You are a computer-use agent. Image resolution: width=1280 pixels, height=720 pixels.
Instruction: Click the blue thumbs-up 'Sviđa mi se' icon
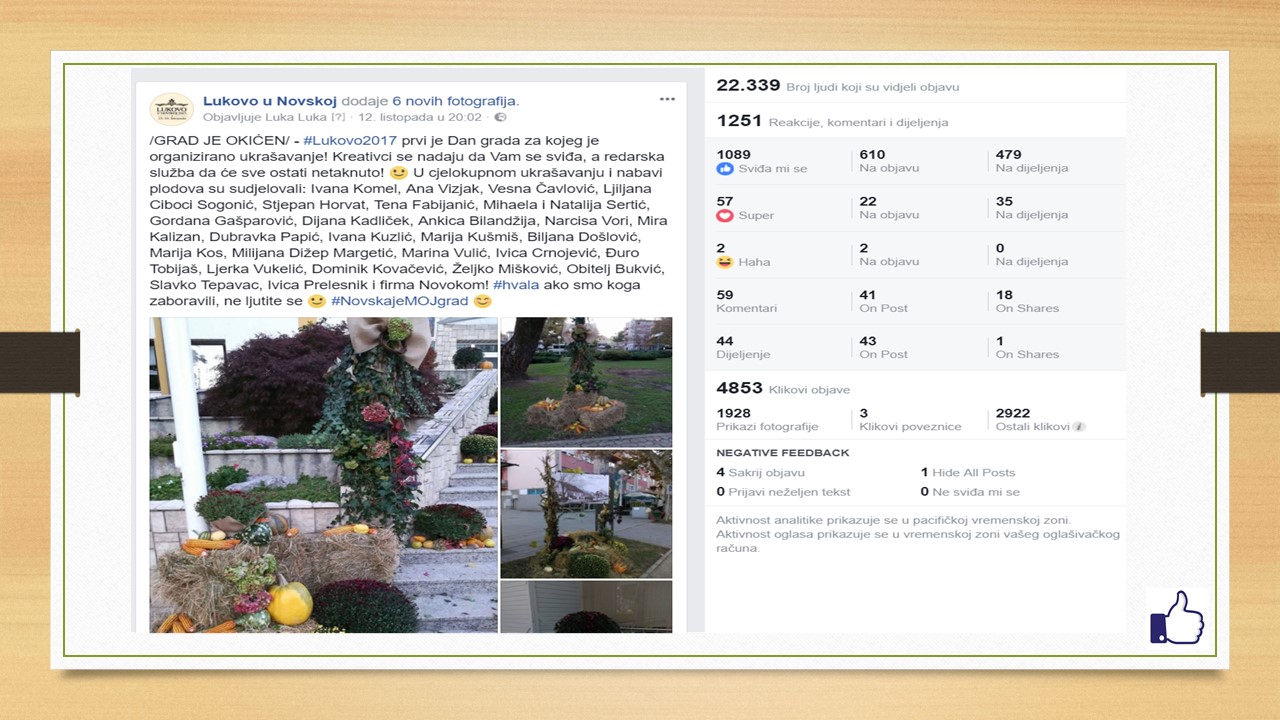click(725, 168)
